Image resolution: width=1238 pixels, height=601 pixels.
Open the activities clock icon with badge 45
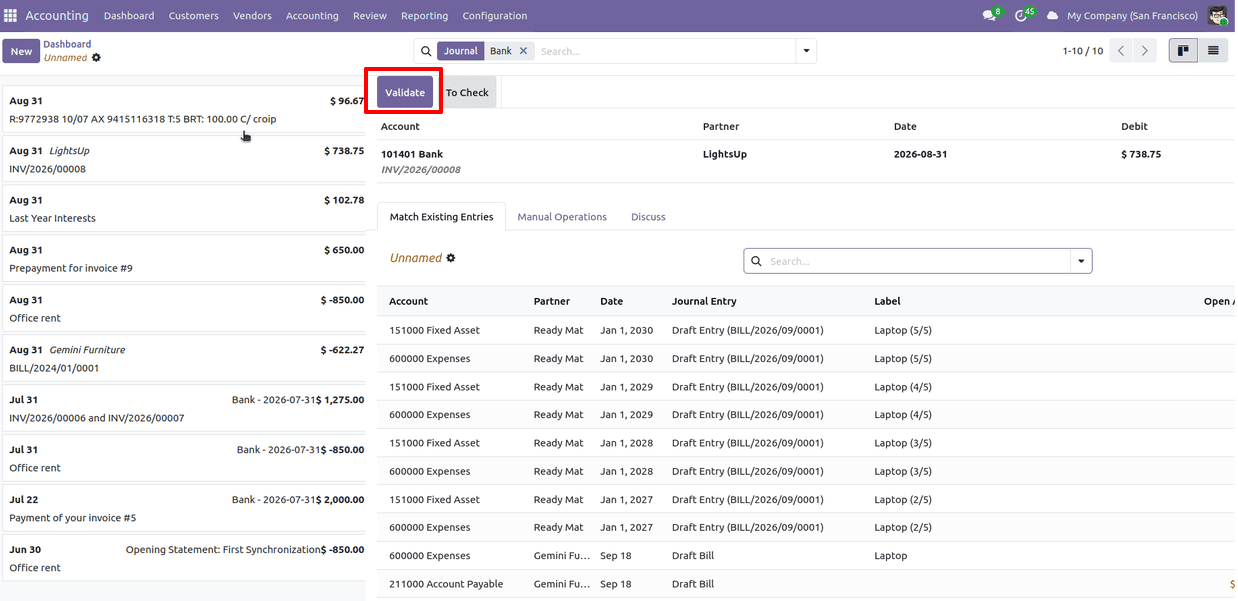1022,16
